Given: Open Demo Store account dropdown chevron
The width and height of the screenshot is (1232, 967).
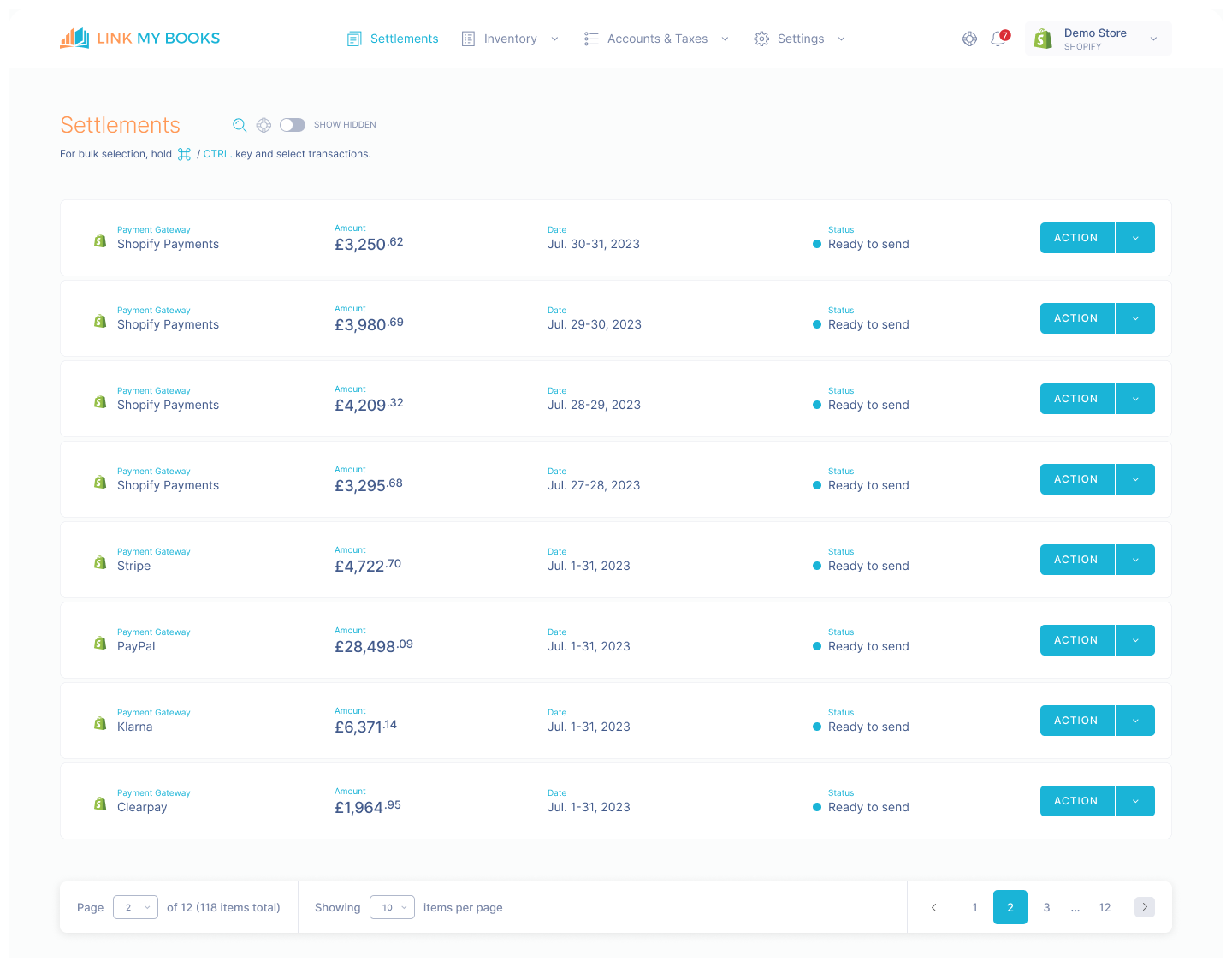Looking at the screenshot, I should click(x=1153, y=39).
